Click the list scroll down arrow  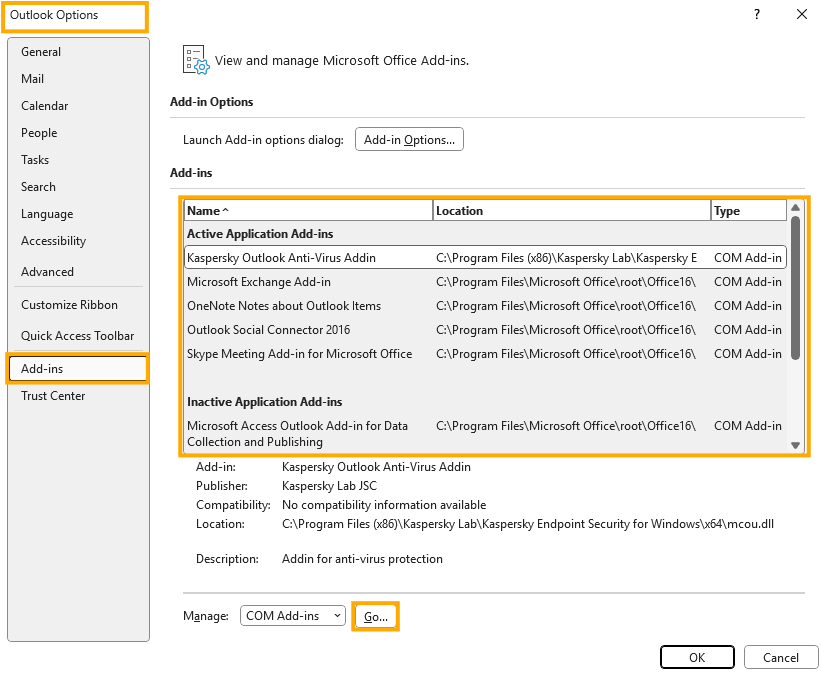click(795, 445)
